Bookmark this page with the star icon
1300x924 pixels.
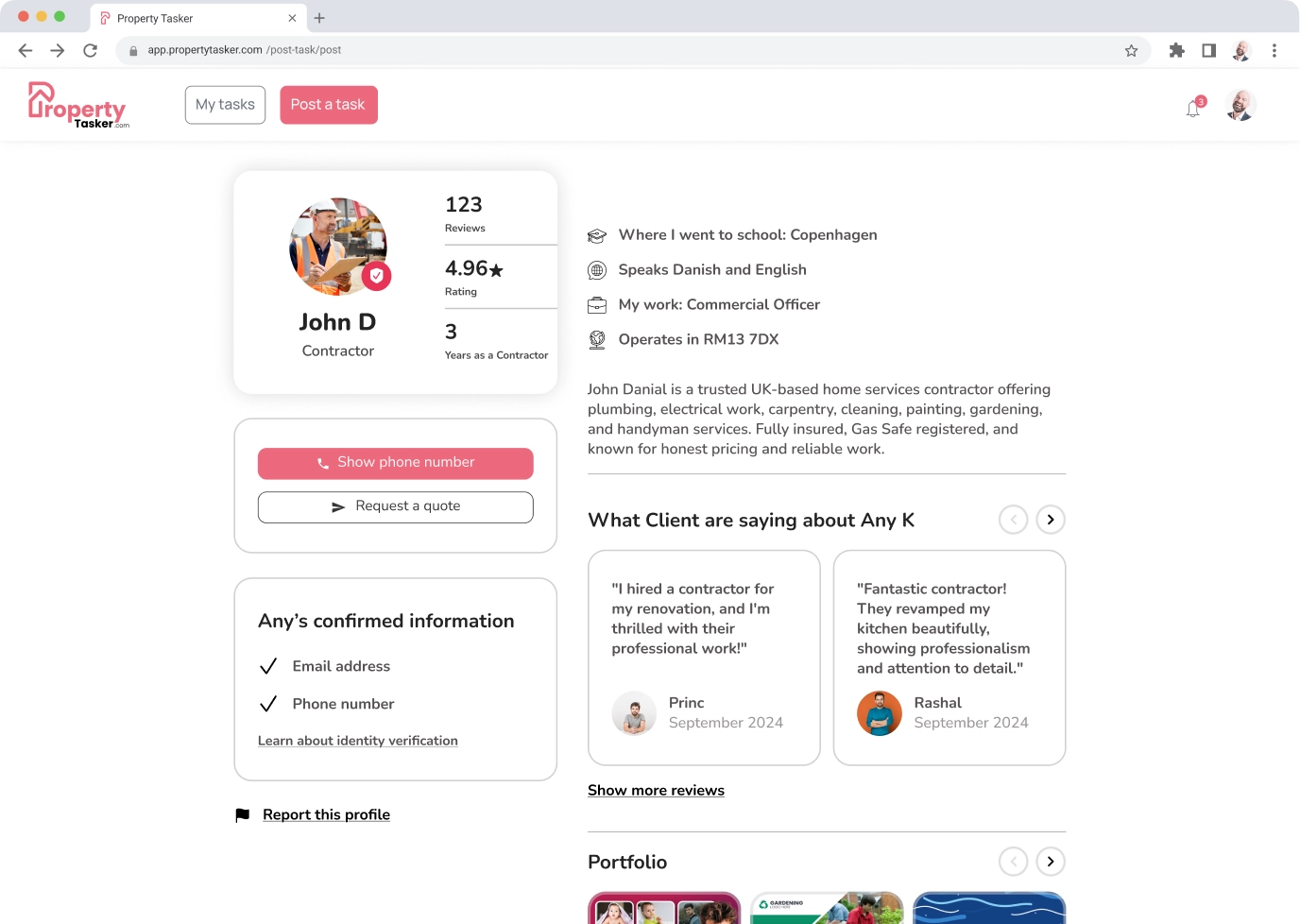click(1131, 51)
